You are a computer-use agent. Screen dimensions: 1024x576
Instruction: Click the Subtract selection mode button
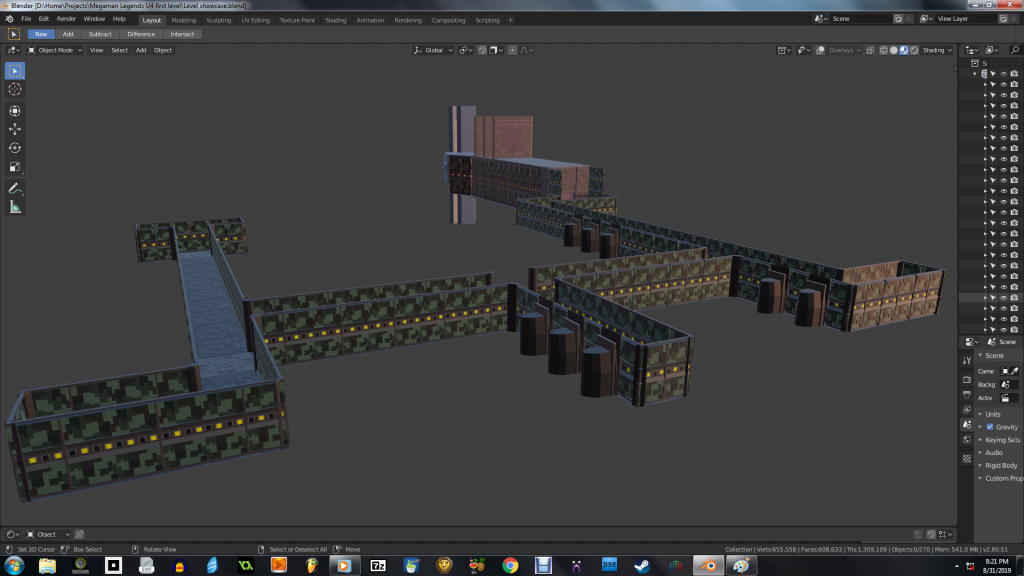click(x=100, y=34)
